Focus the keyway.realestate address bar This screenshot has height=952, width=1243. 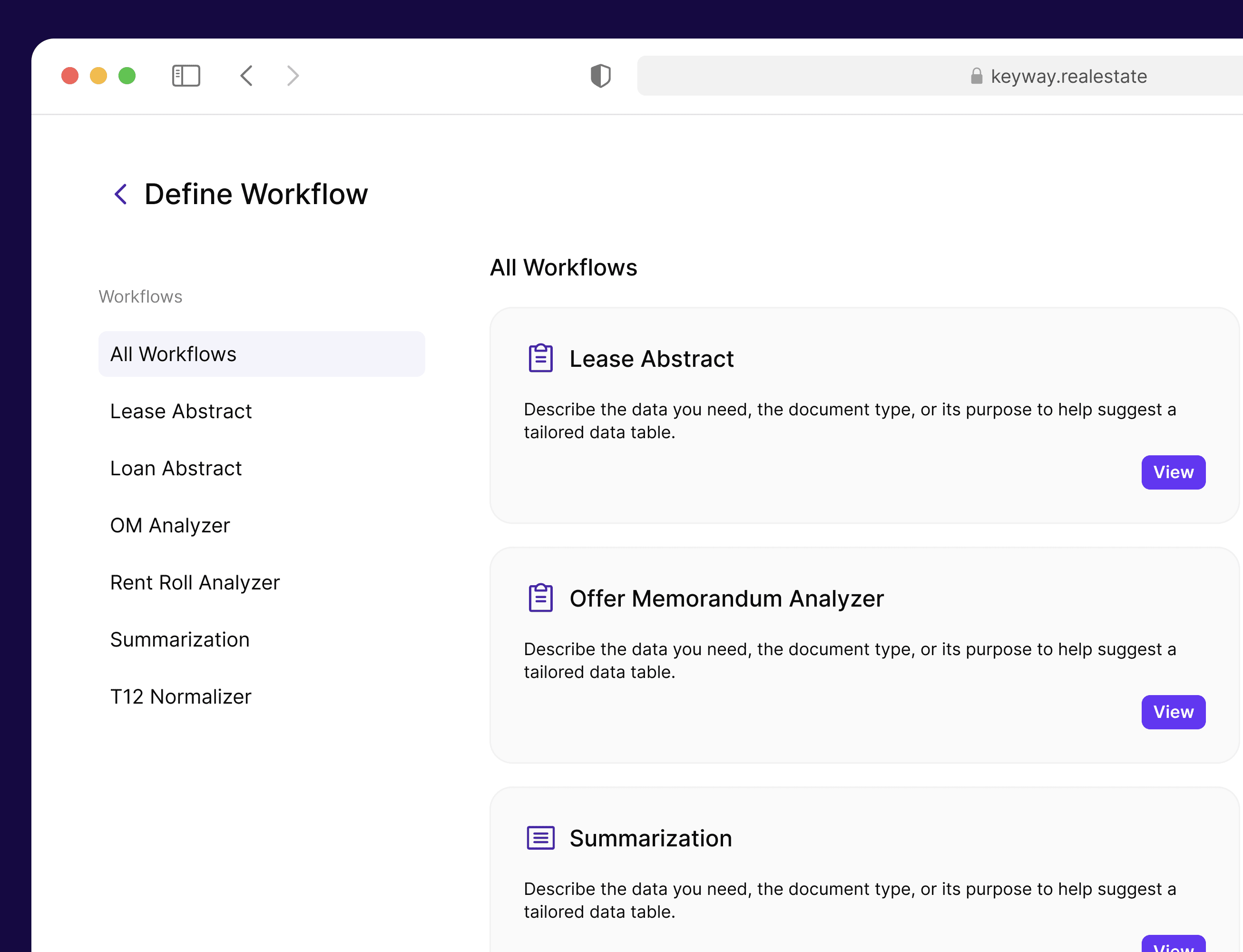(x=940, y=75)
